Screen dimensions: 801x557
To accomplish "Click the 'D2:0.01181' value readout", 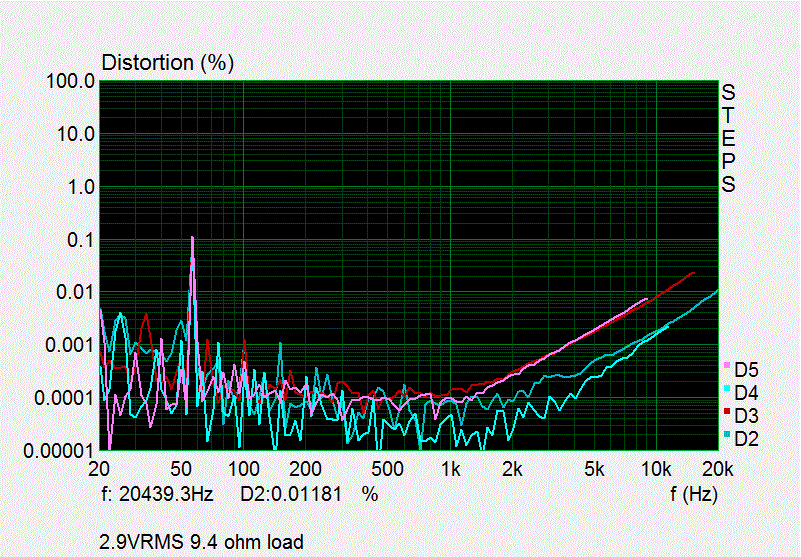I will pos(291,494).
